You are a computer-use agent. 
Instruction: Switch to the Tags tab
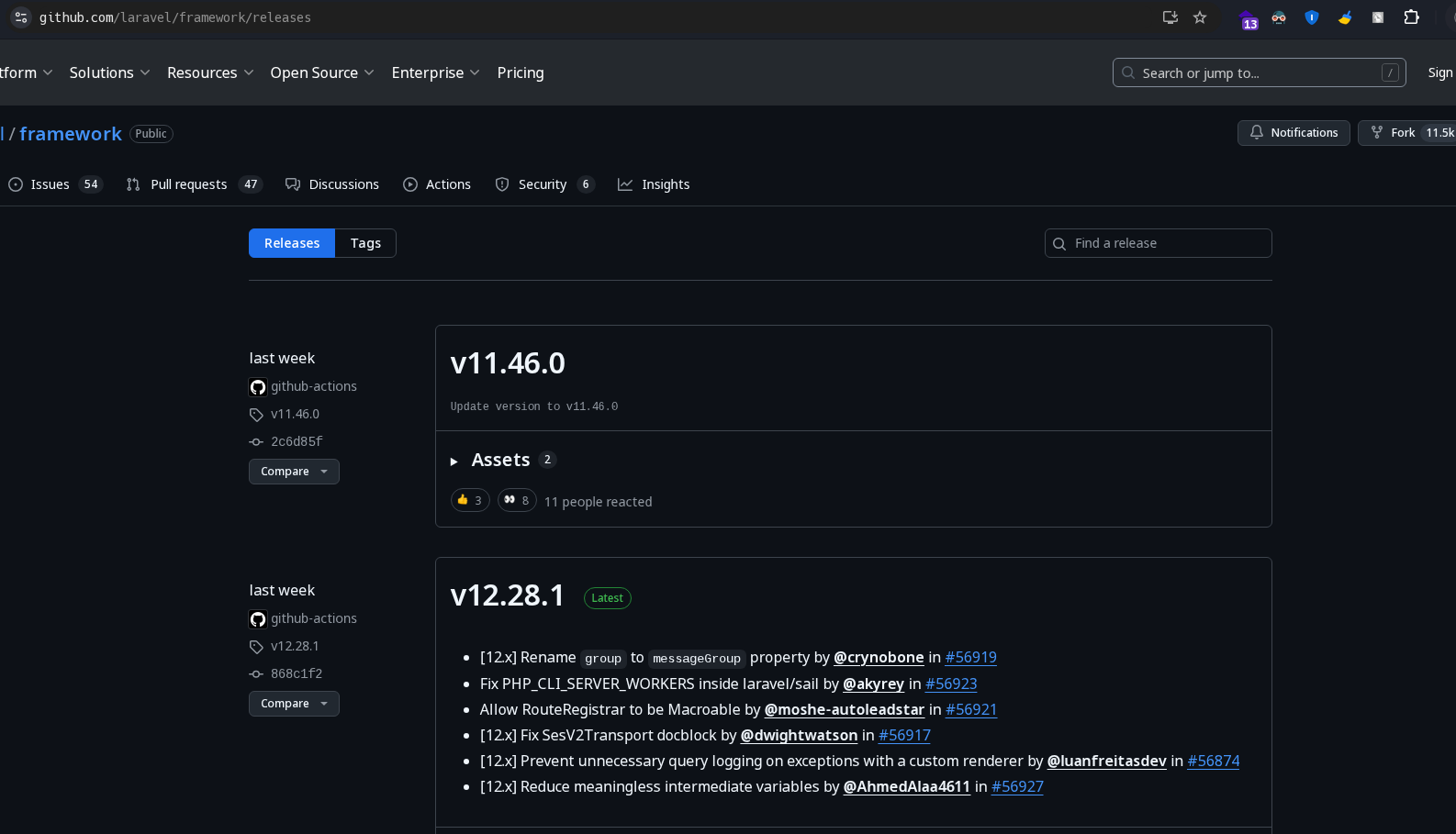pos(365,243)
